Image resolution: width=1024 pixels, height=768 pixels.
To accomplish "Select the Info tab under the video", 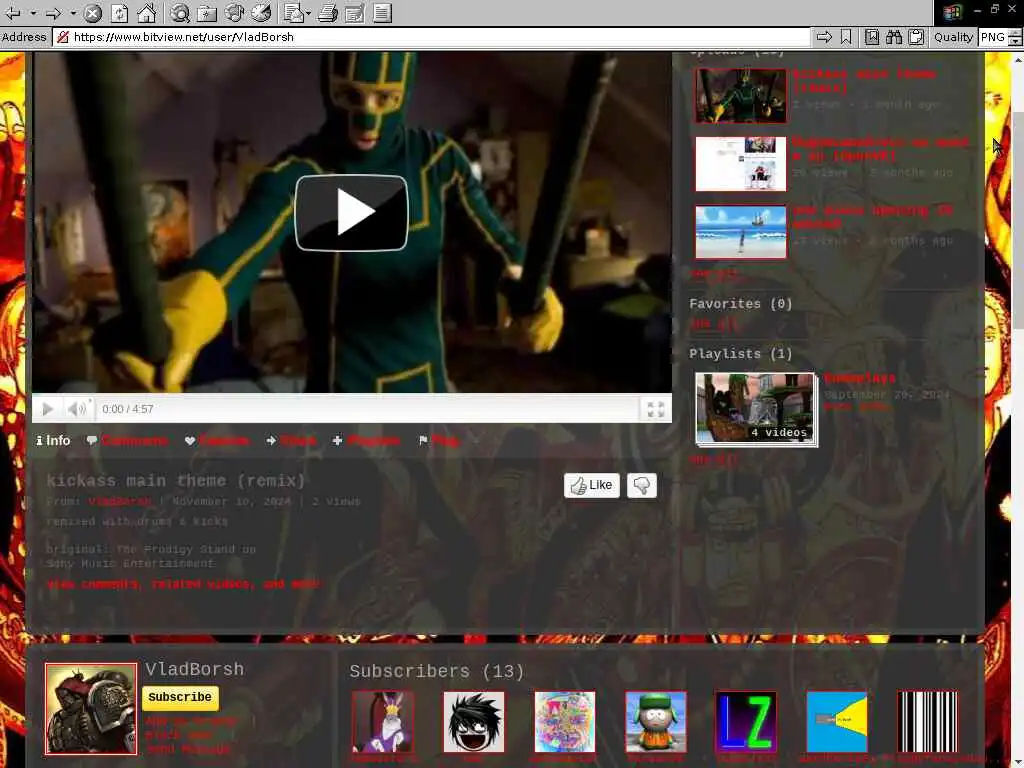I will coord(53,441).
